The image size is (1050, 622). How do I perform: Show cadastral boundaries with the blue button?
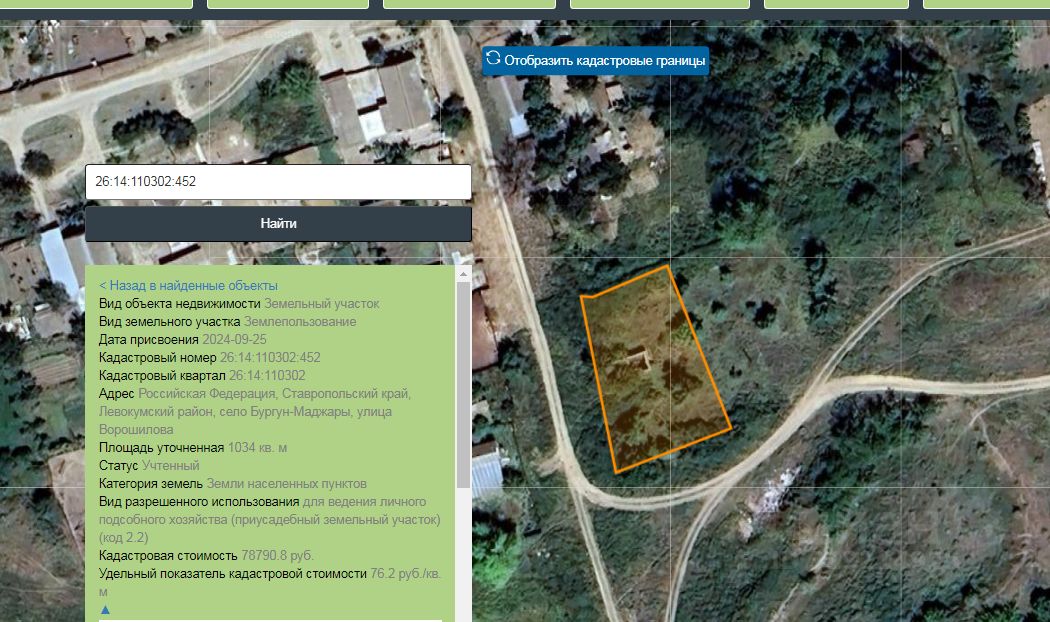tap(595, 60)
